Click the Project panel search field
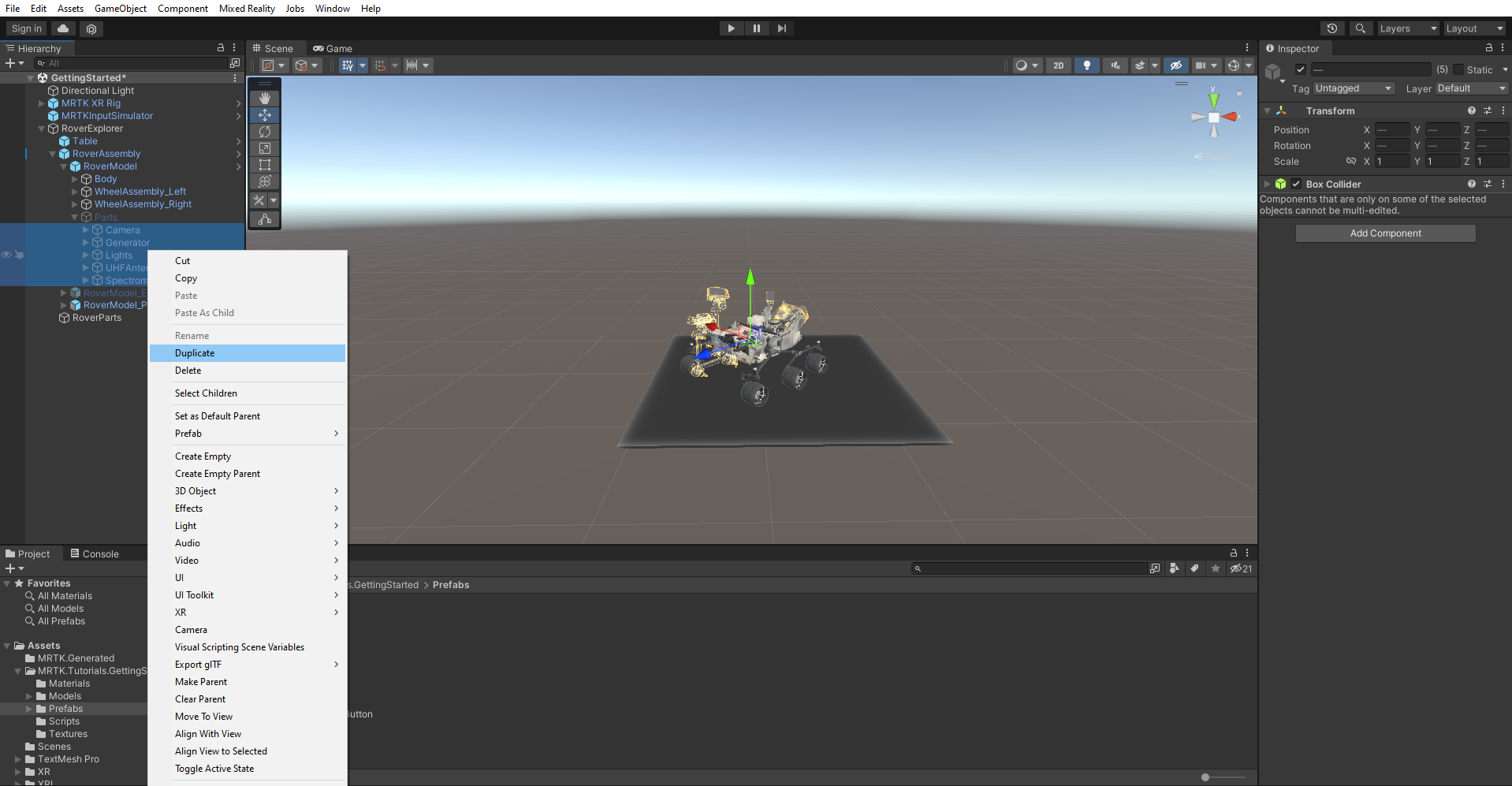1512x786 pixels. [1029, 568]
